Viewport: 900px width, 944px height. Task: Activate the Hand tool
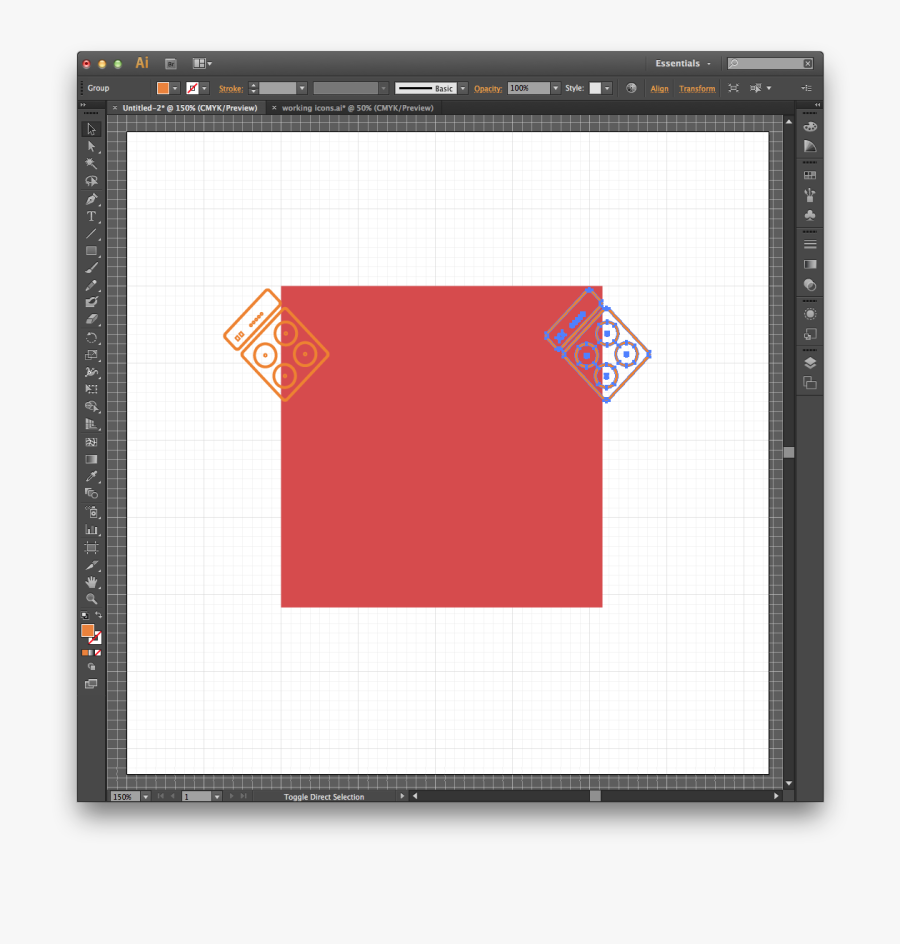tap(91, 582)
